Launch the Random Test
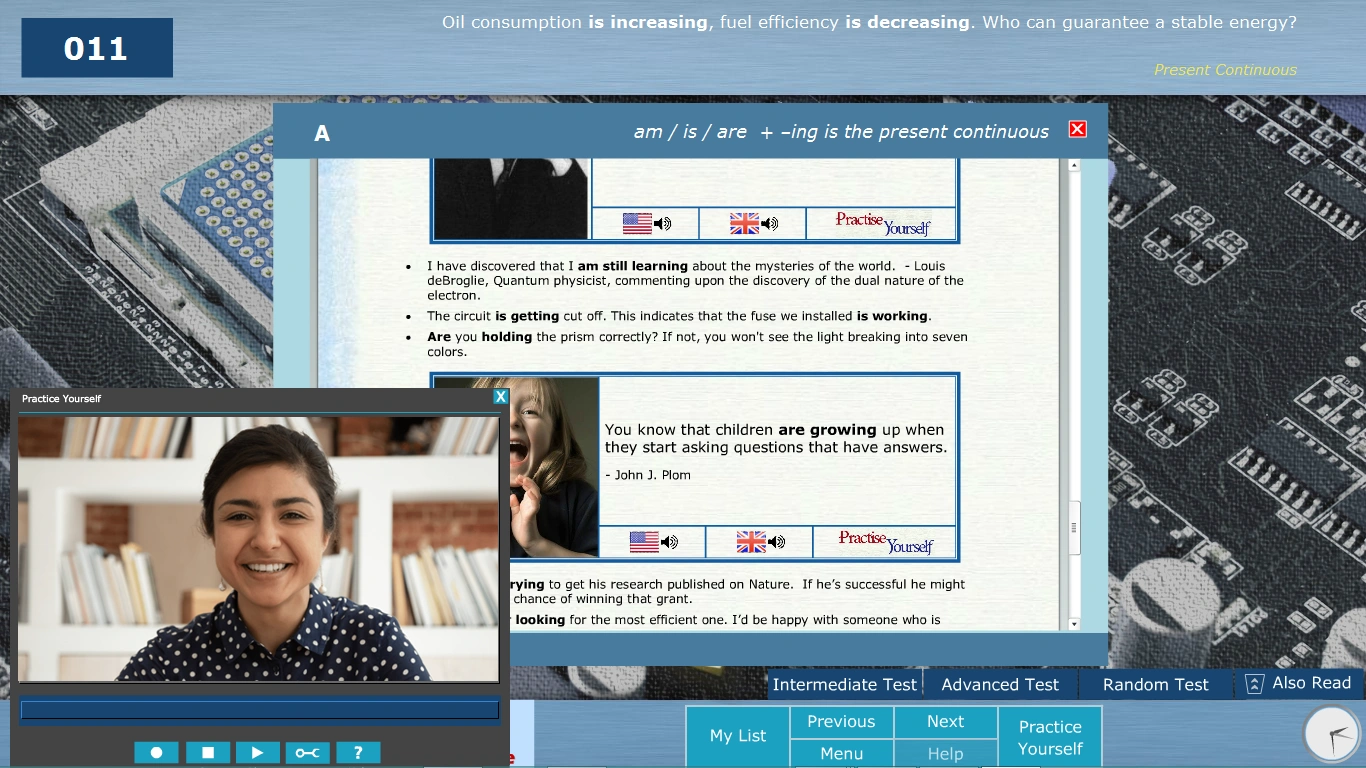 pyautogui.click(x=1155, y=685)
